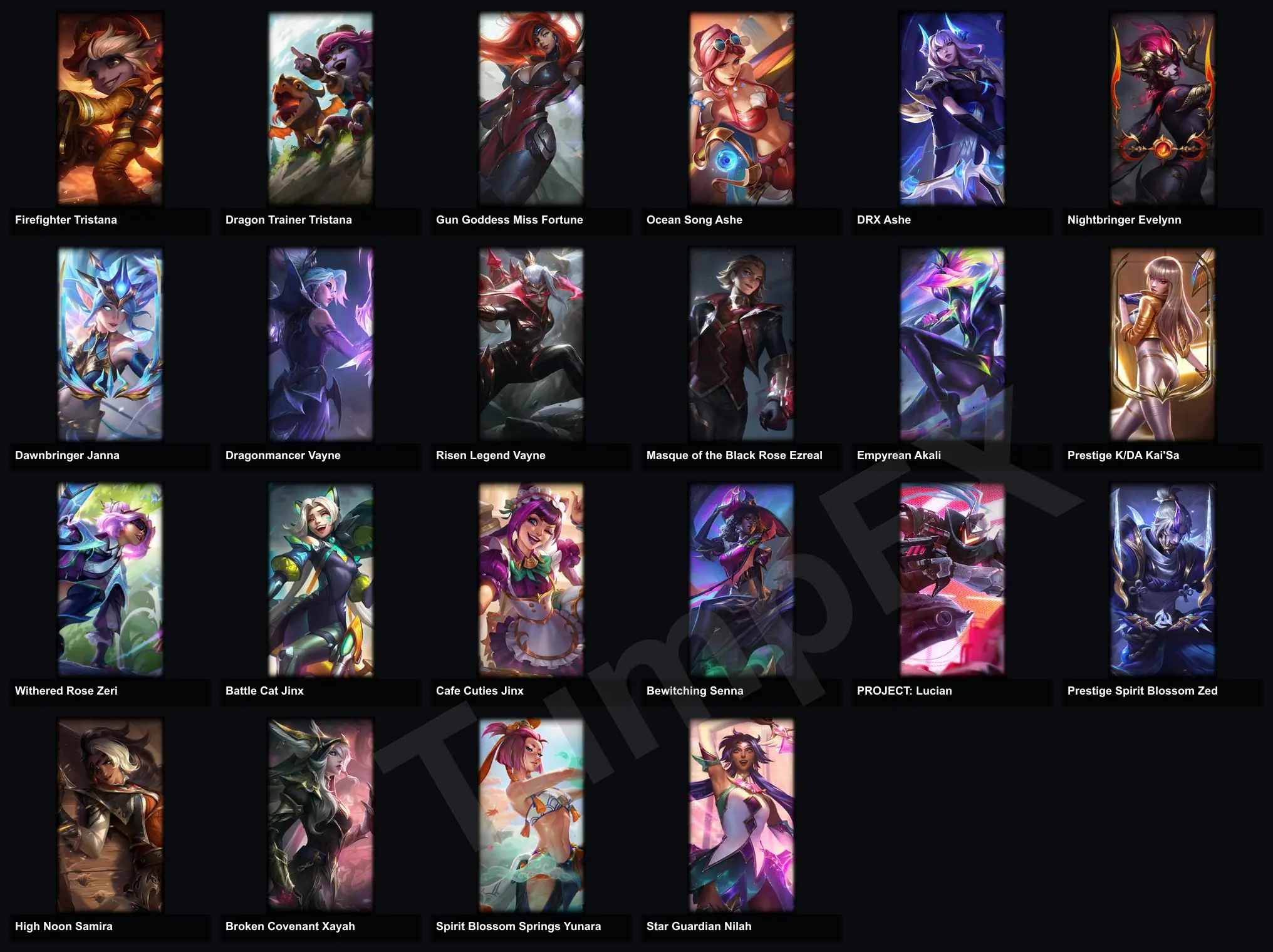Image resolution: width=1273 pixels, height=952 pixels.
Task: Open the High Noon Samira skin image
Action: pyautogui.click(x=110, y=815)
